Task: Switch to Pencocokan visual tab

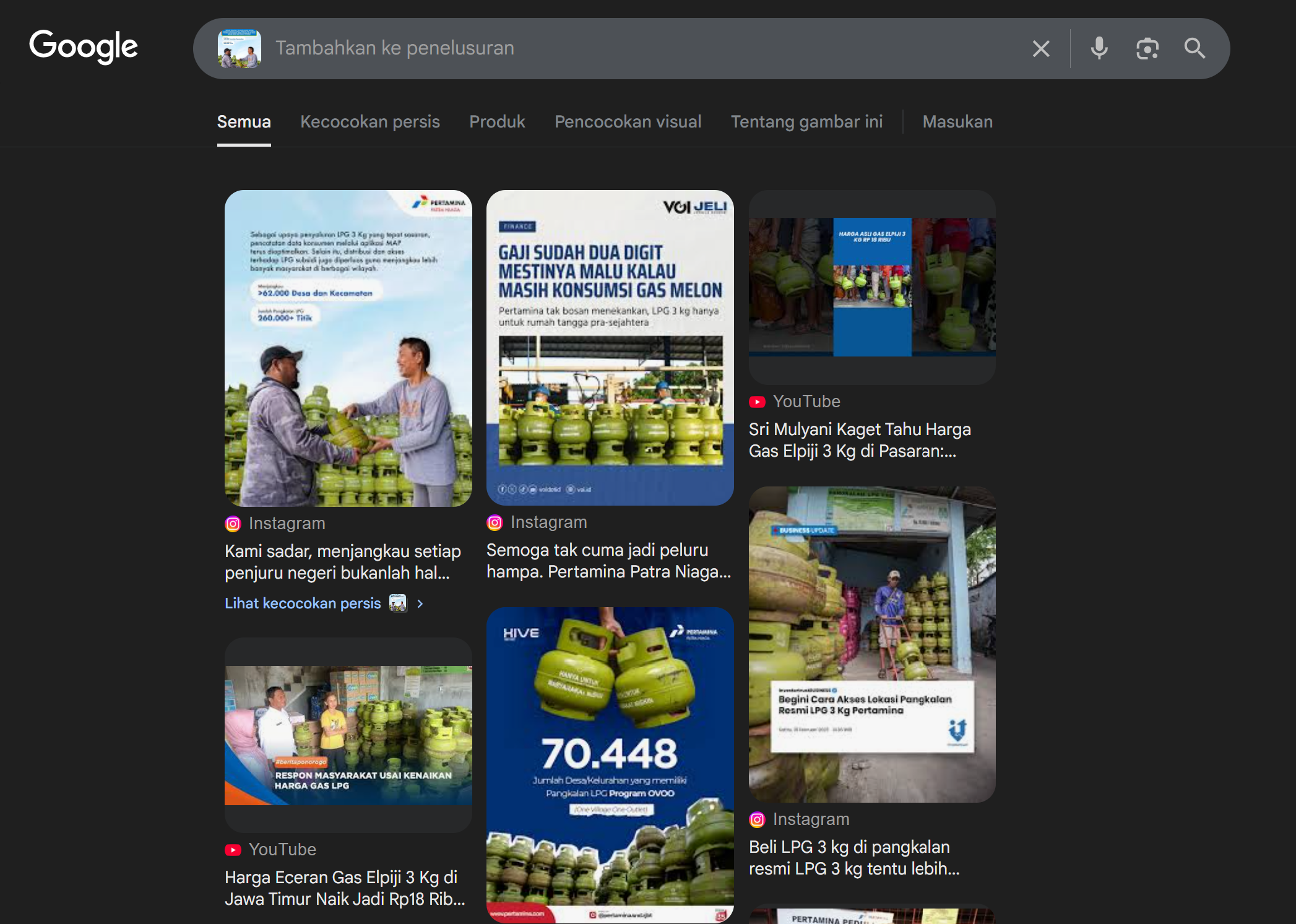Action: 628,122
